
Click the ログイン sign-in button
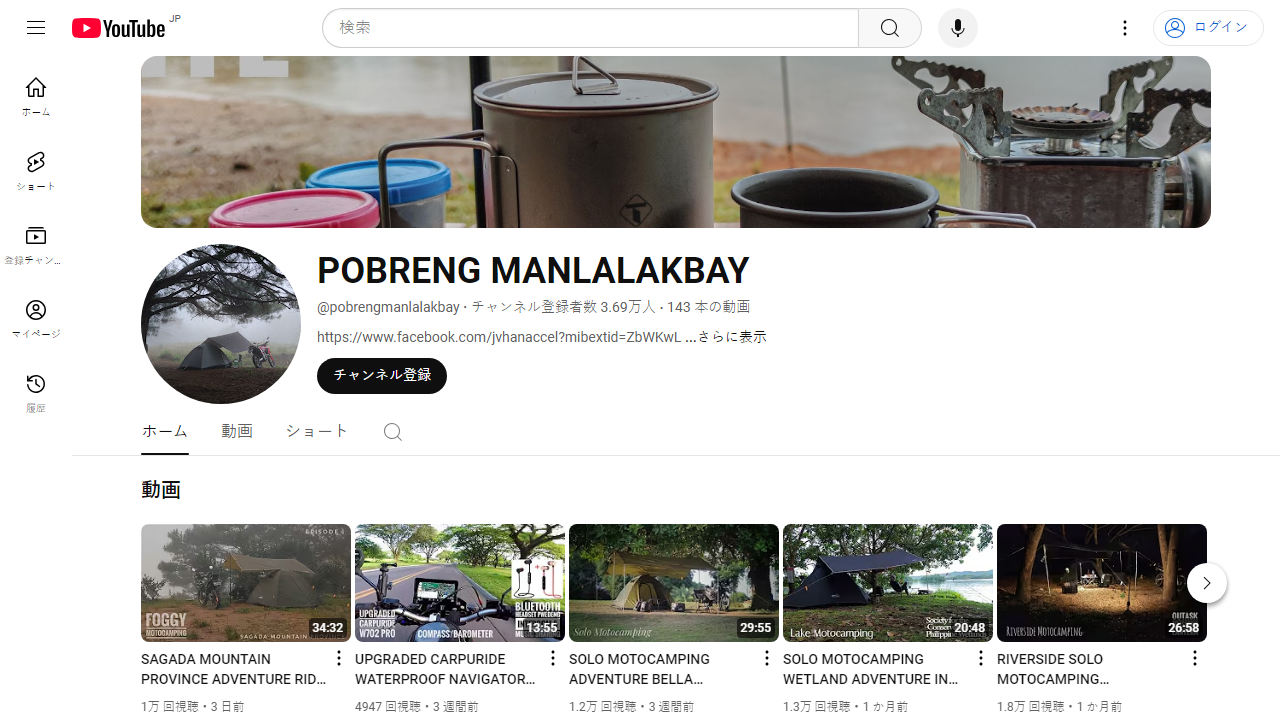coord(1208,28)
